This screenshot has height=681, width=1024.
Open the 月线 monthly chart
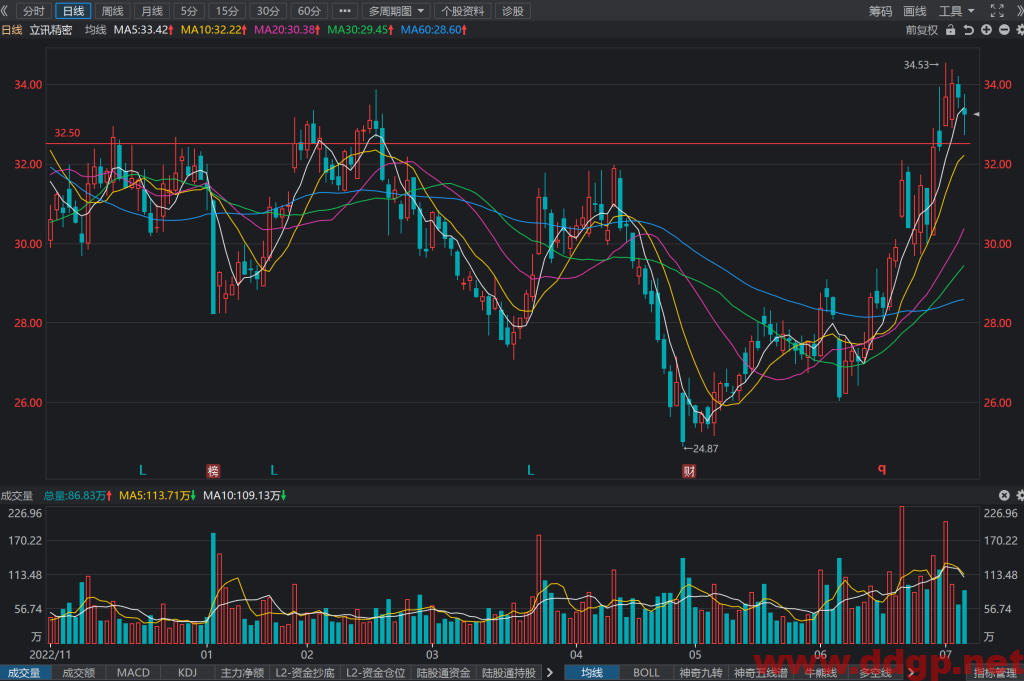click(x=152, y=11)
